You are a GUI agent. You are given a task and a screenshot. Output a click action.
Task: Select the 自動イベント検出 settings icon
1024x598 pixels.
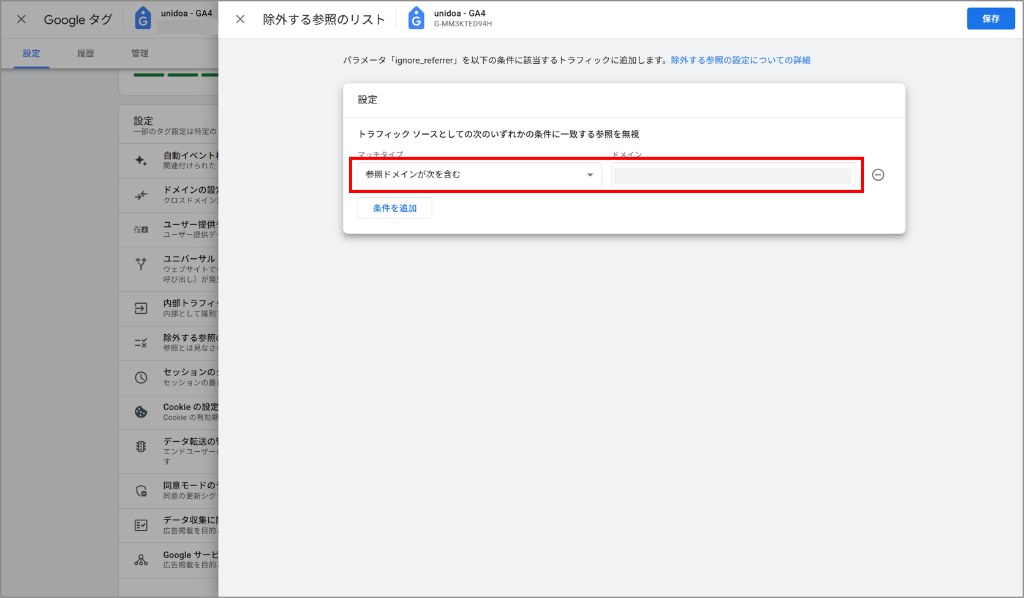click(x=140, y=157)
